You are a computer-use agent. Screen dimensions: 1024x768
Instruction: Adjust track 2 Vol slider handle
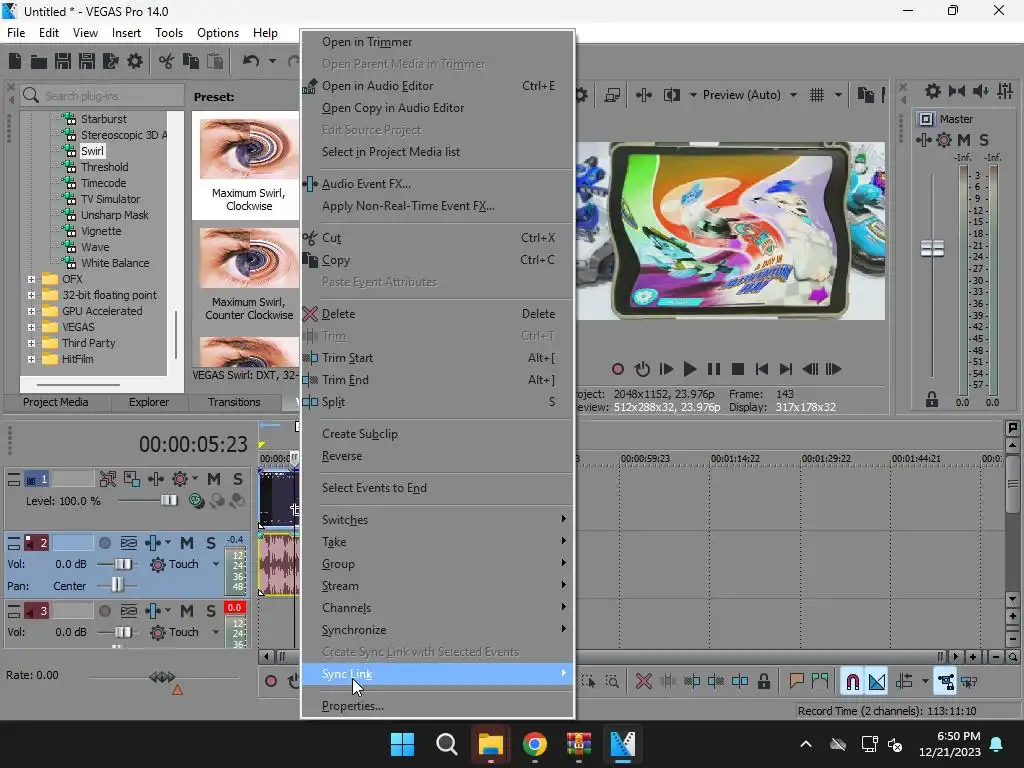[123, 564]
